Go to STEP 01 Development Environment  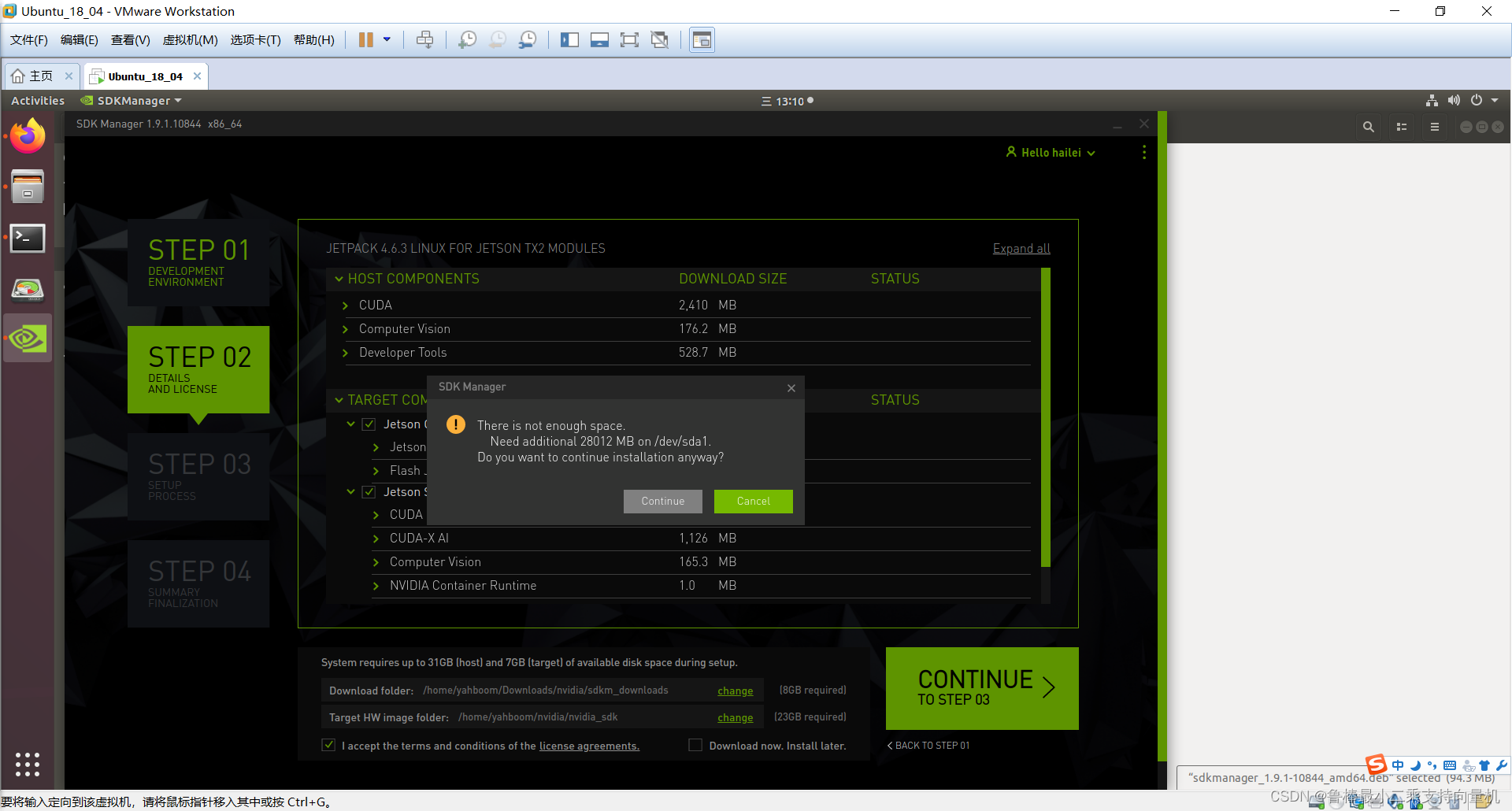(x=198, y=262)
